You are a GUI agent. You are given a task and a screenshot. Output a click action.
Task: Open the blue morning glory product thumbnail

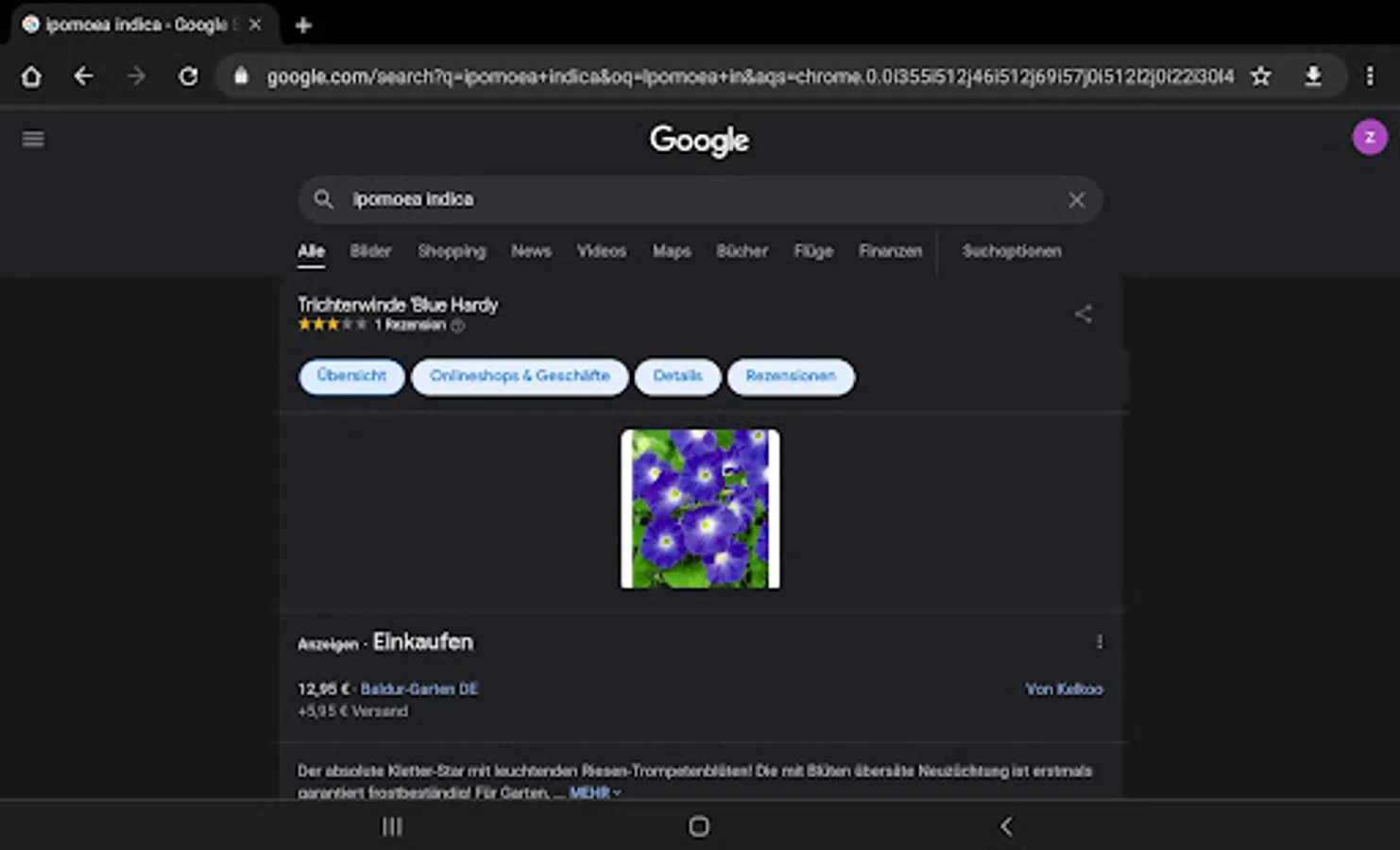[700, 509]
